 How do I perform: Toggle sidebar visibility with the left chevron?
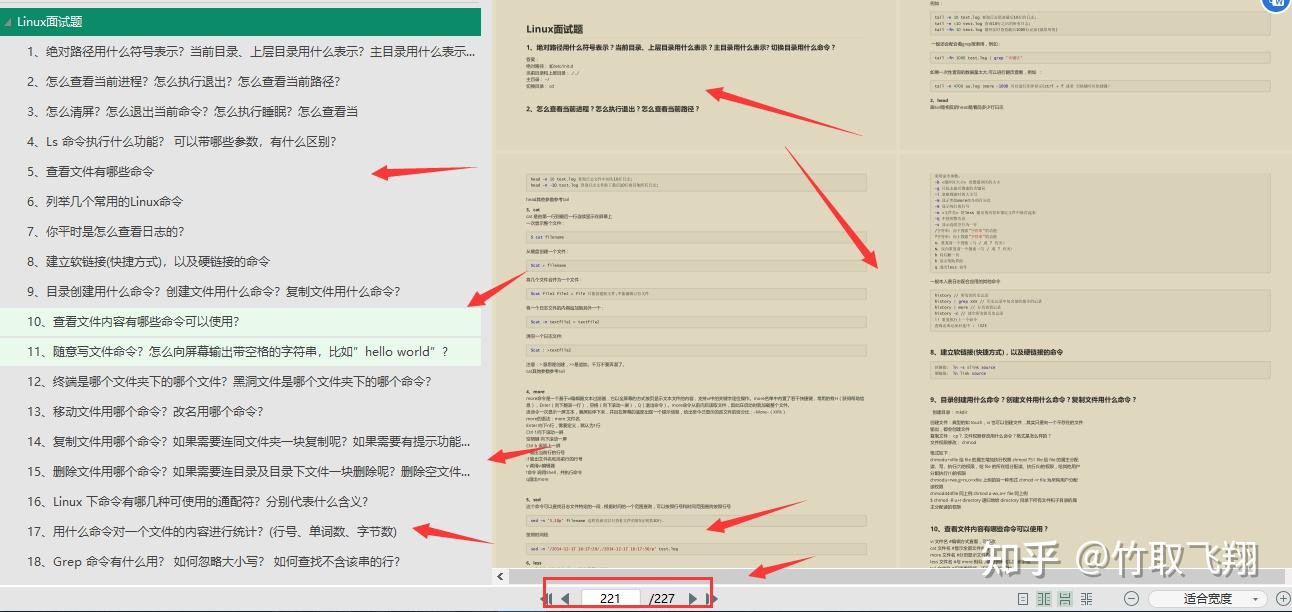(x=501, y=577)
